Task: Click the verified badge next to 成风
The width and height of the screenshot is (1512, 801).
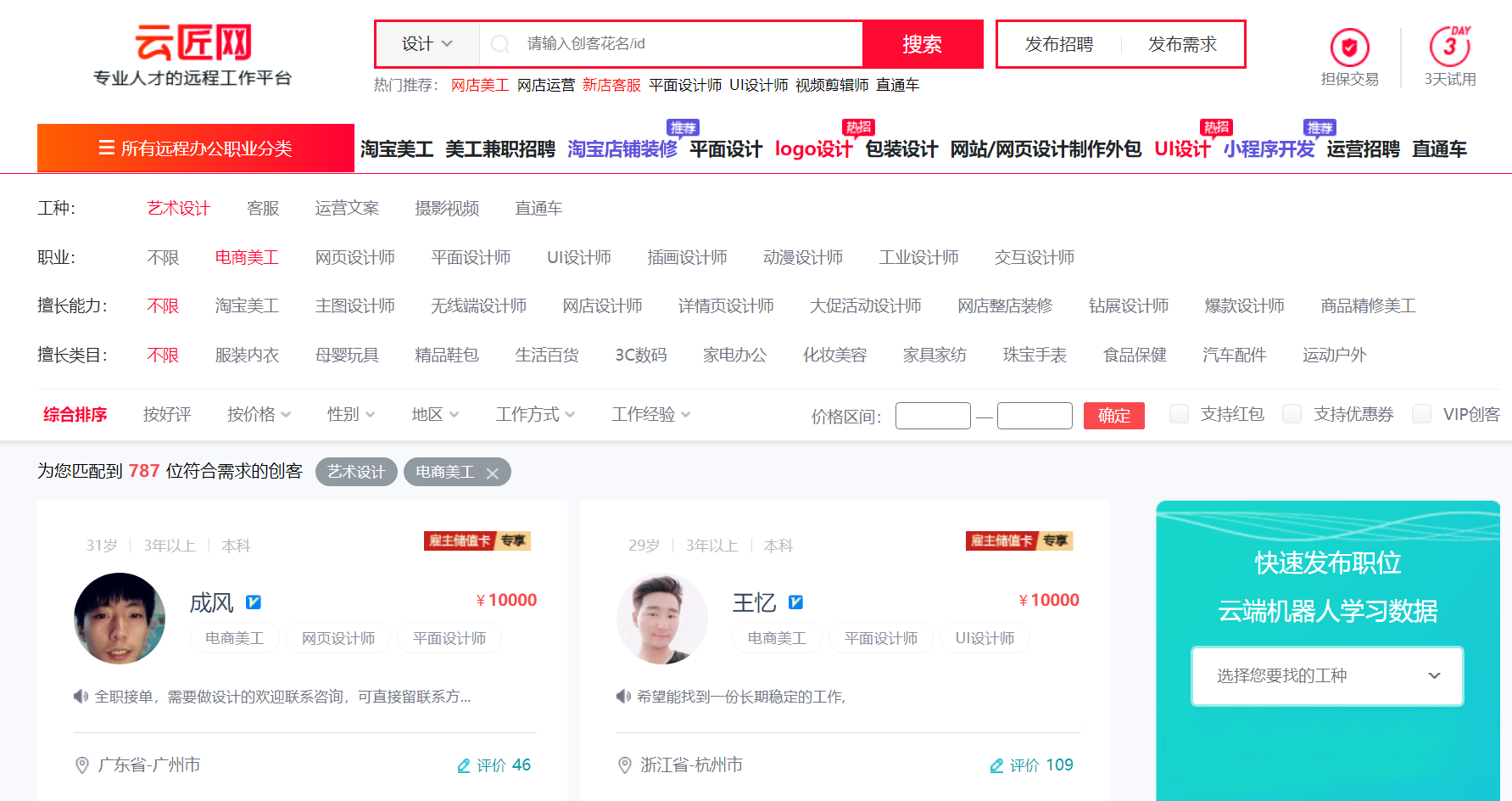Action: [x=253, y=602]
